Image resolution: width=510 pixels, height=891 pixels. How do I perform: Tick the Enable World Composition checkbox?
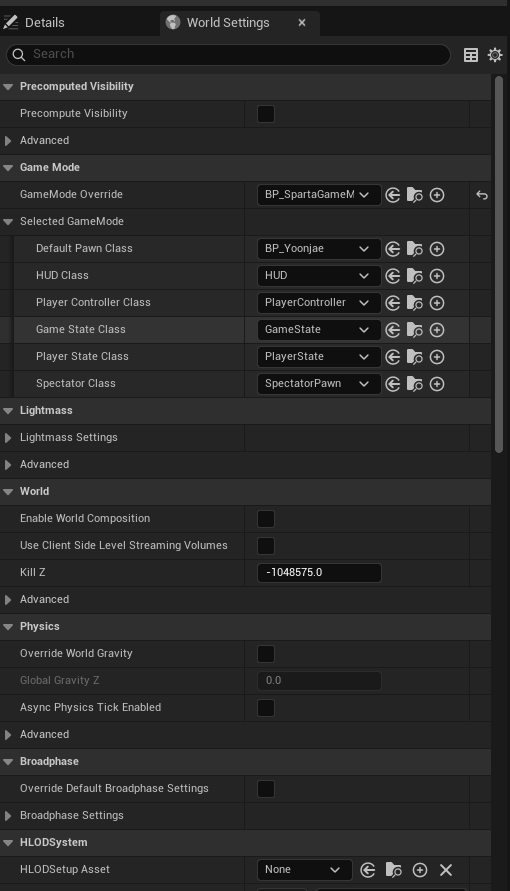click(266, 519)
